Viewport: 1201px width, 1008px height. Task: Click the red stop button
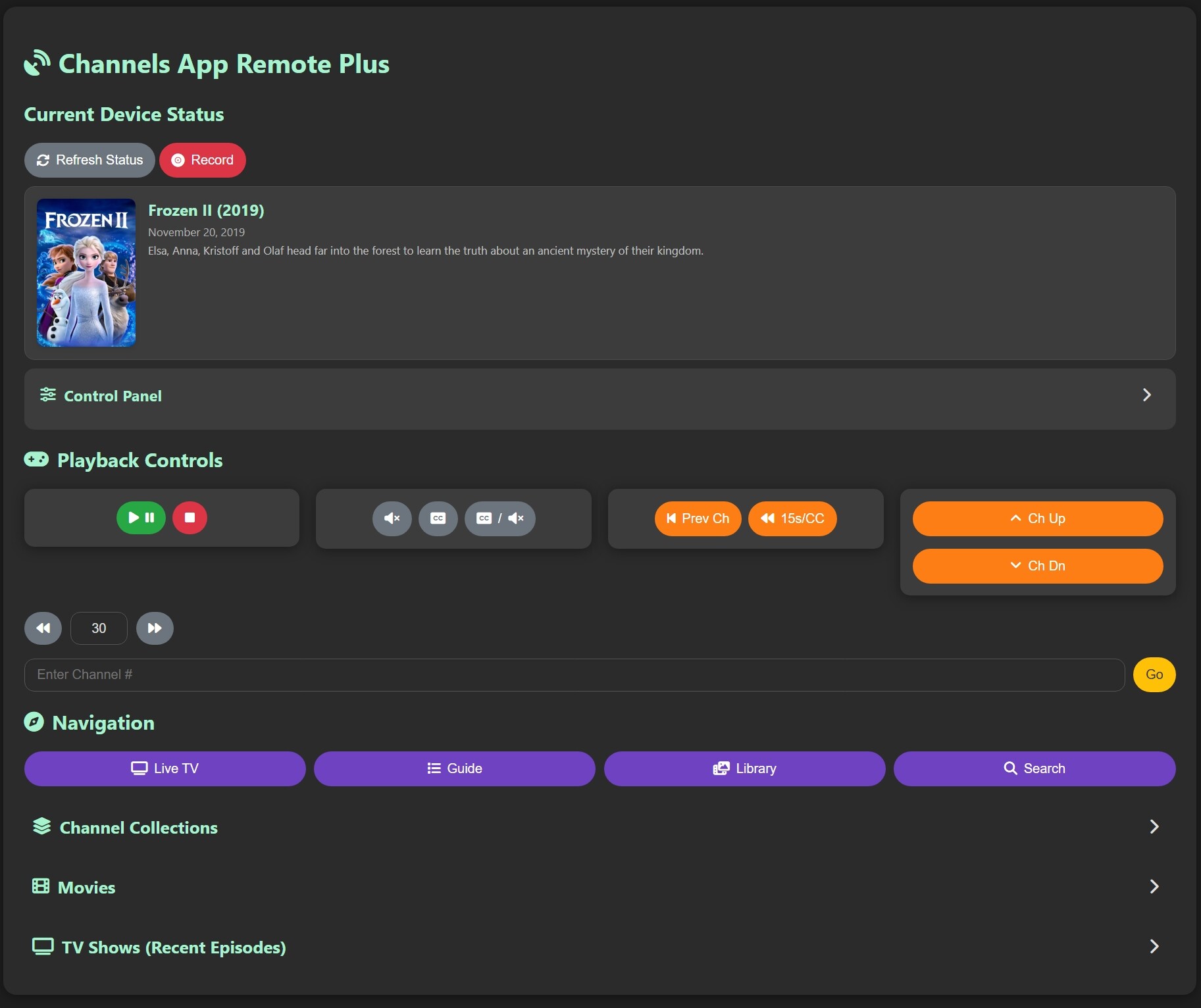(190, 518)
